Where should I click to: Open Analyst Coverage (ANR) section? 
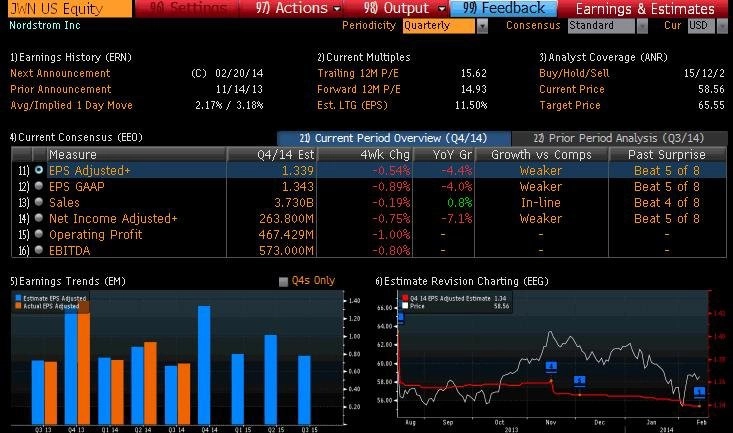click(x=604, y=58)
